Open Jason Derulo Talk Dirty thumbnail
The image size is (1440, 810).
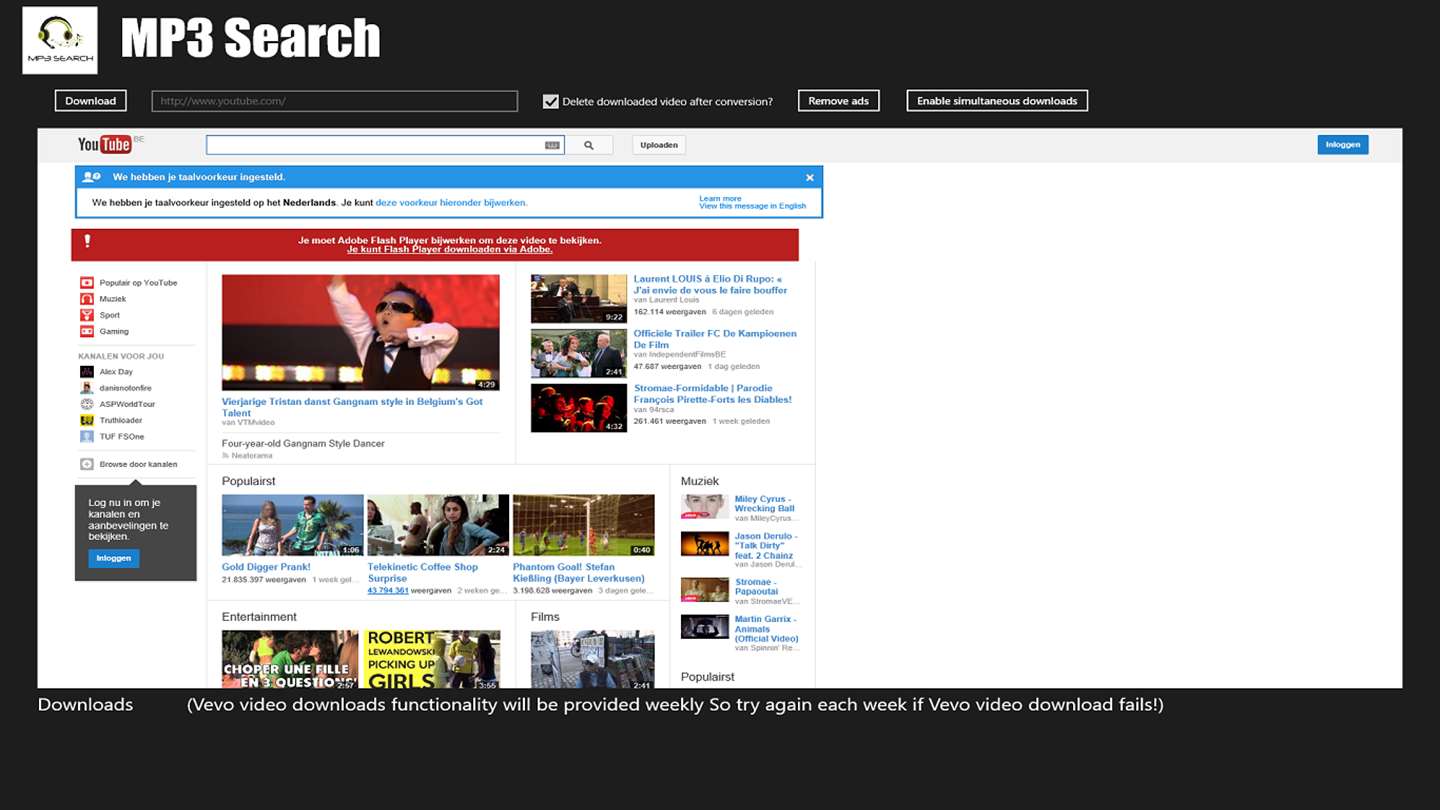click(705, 544)
